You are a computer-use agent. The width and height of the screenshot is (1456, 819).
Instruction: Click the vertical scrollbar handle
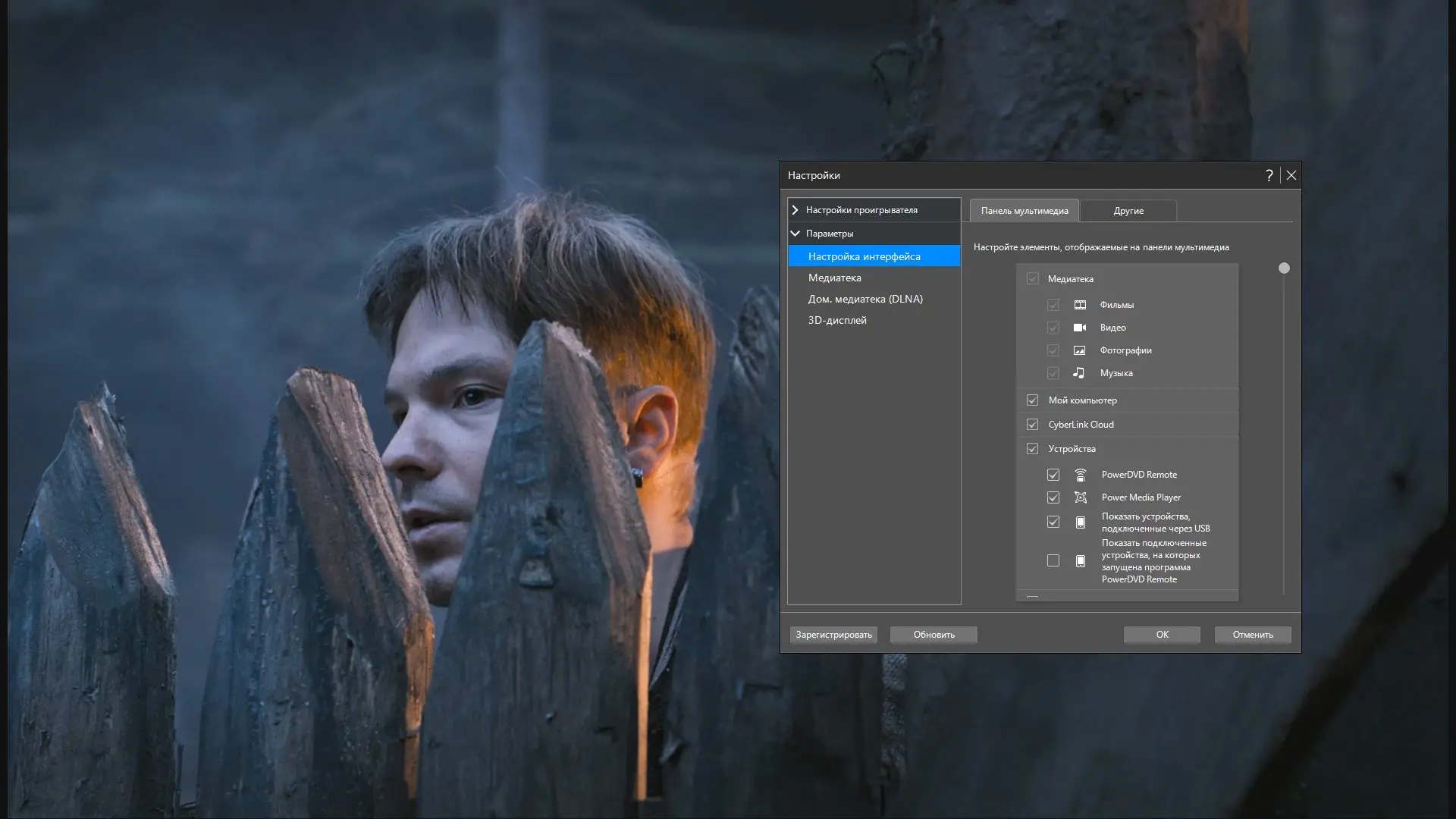tap(1284, 268)
